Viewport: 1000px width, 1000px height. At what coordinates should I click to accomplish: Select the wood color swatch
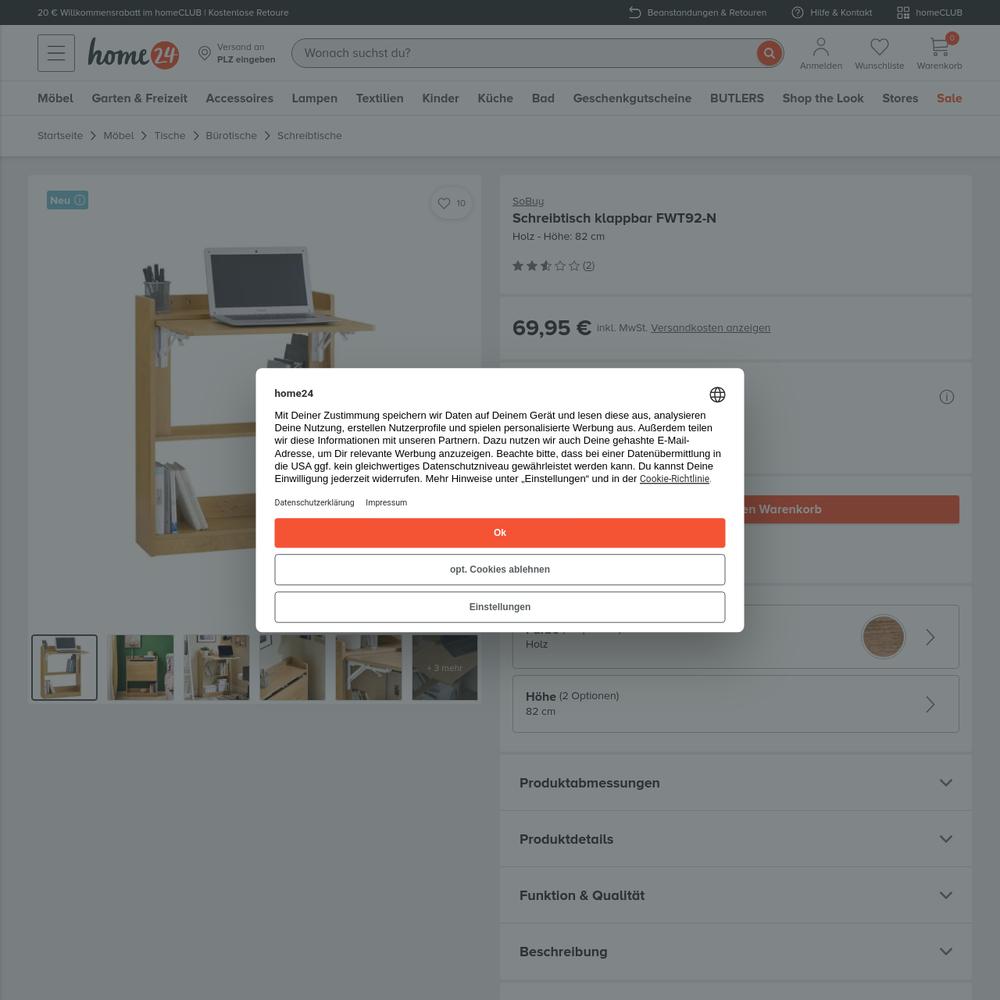(x=883, y=636)
